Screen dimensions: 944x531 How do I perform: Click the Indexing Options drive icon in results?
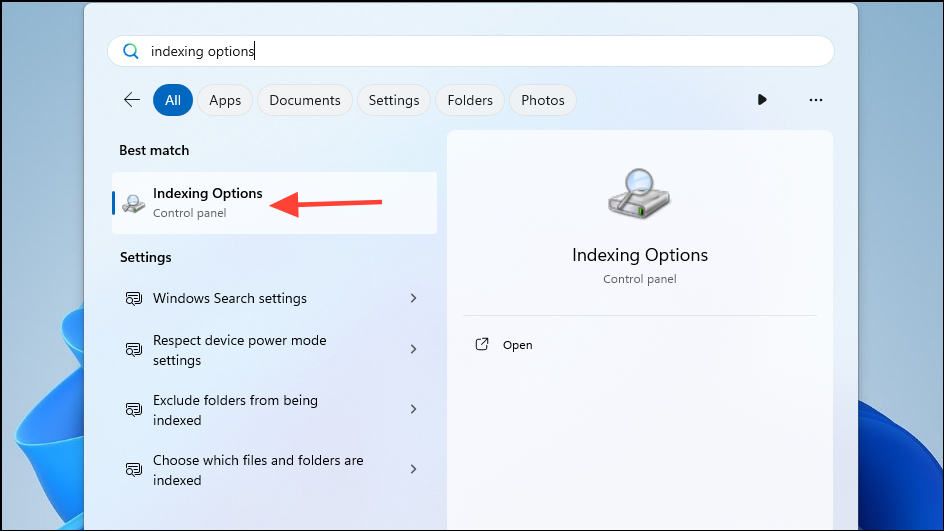coord(134,203)
